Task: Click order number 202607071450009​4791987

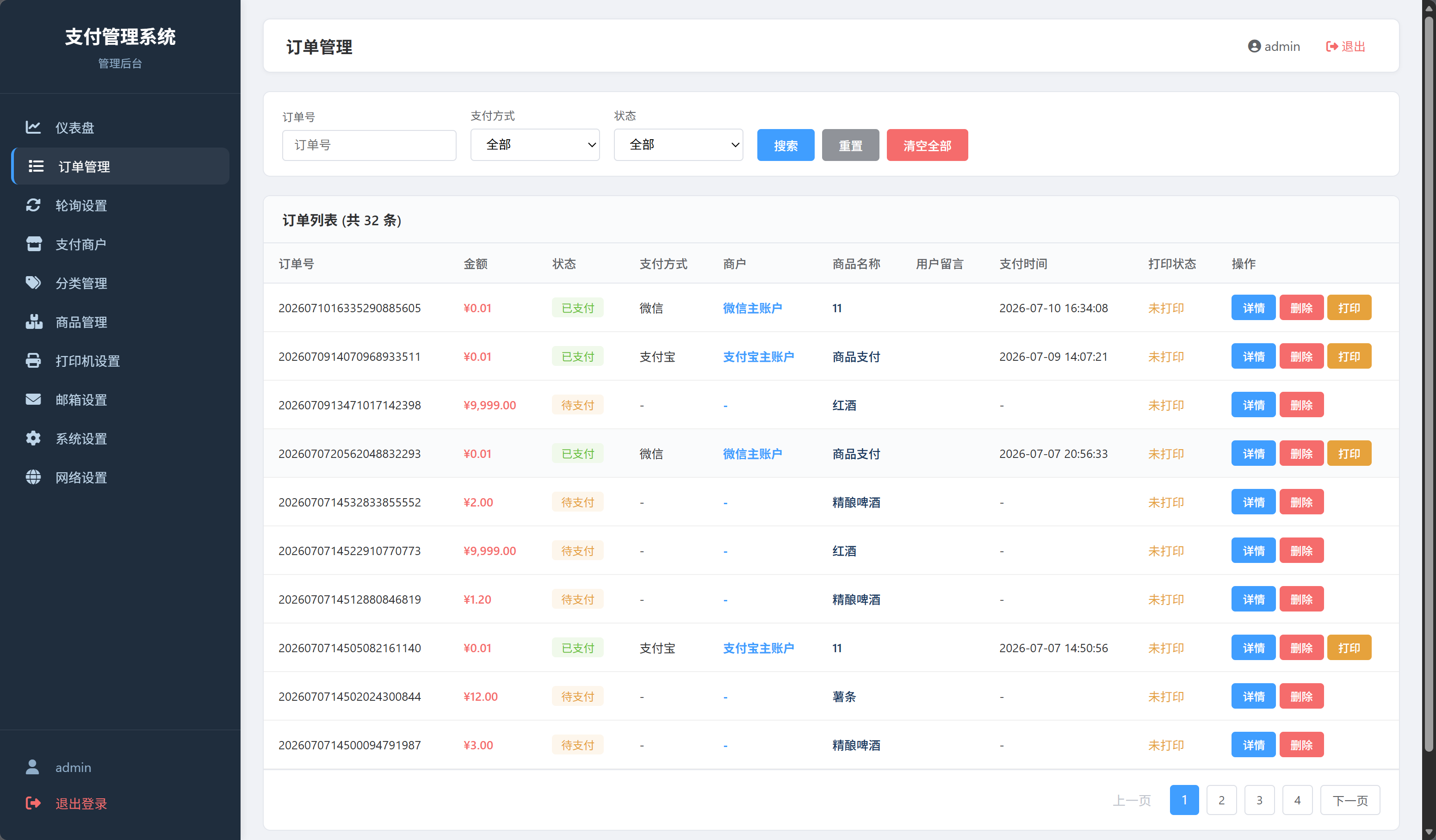Action: (x=349, y=745)
